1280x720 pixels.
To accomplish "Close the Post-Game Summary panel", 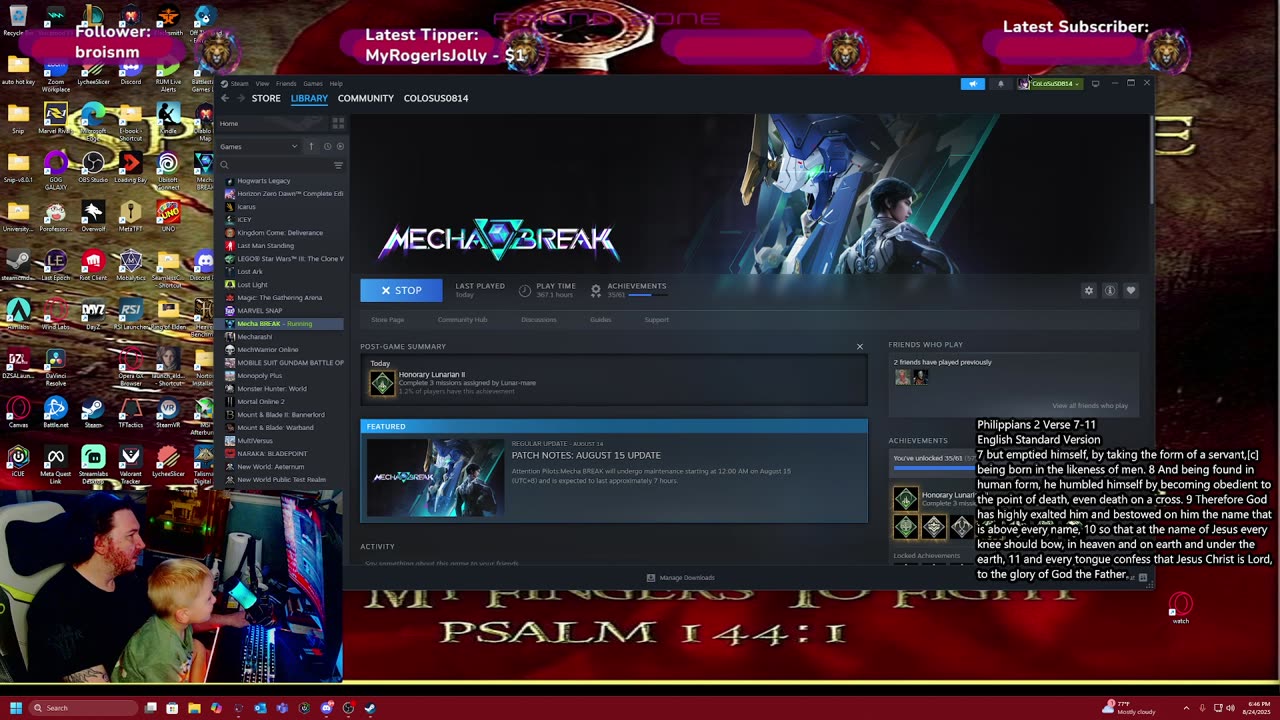I will pyautogui.click(x=859, y=346).
